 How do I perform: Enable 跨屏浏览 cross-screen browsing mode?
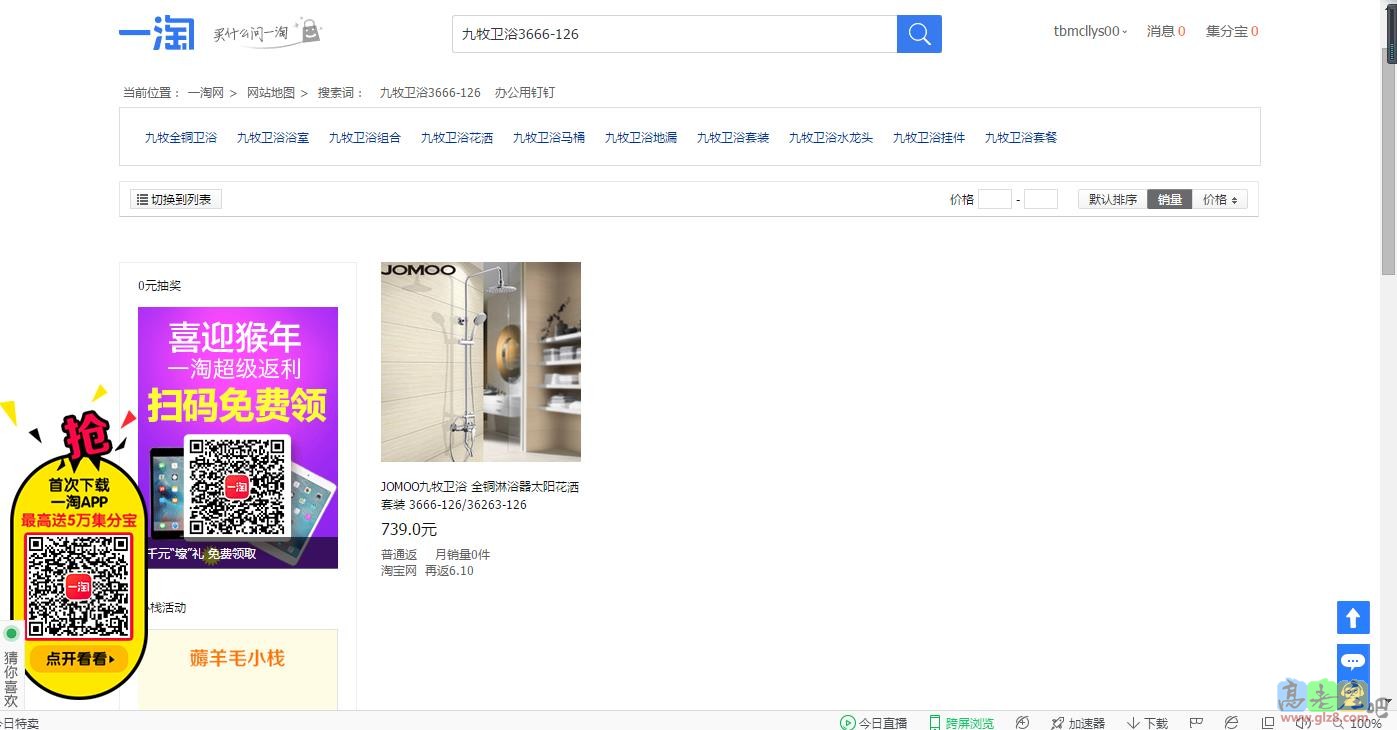click(962, 722)
